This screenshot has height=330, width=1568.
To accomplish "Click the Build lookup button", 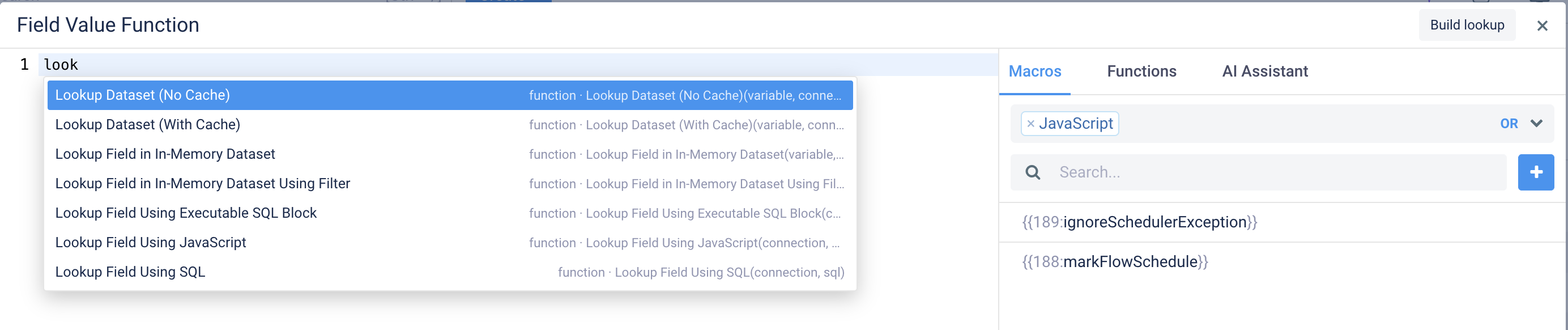I will point(1467,25).
